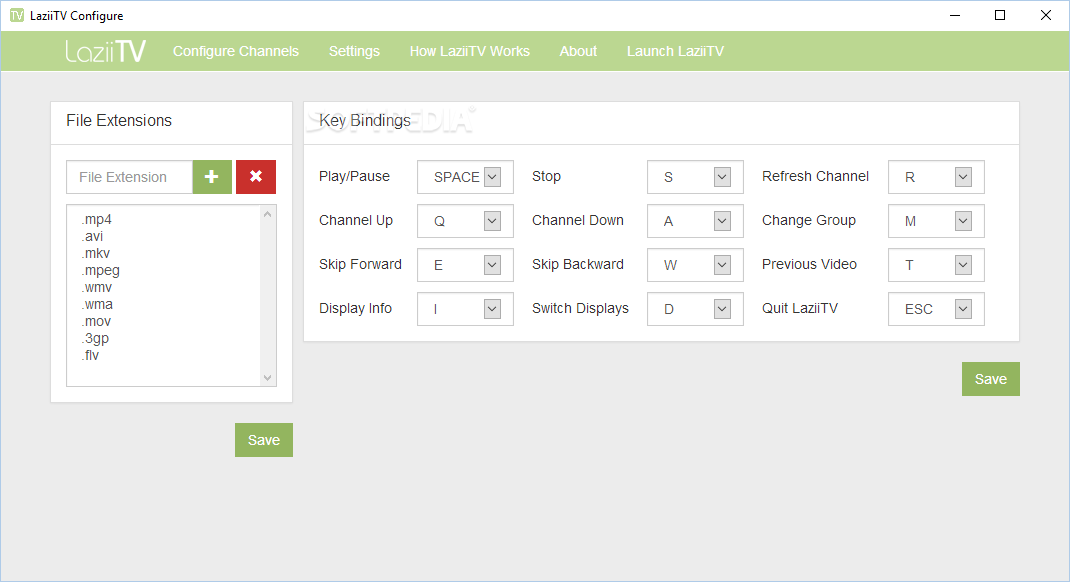Click the green plus add-extension icon
The width and height of the screenshot is (1070, 582).
212,177
